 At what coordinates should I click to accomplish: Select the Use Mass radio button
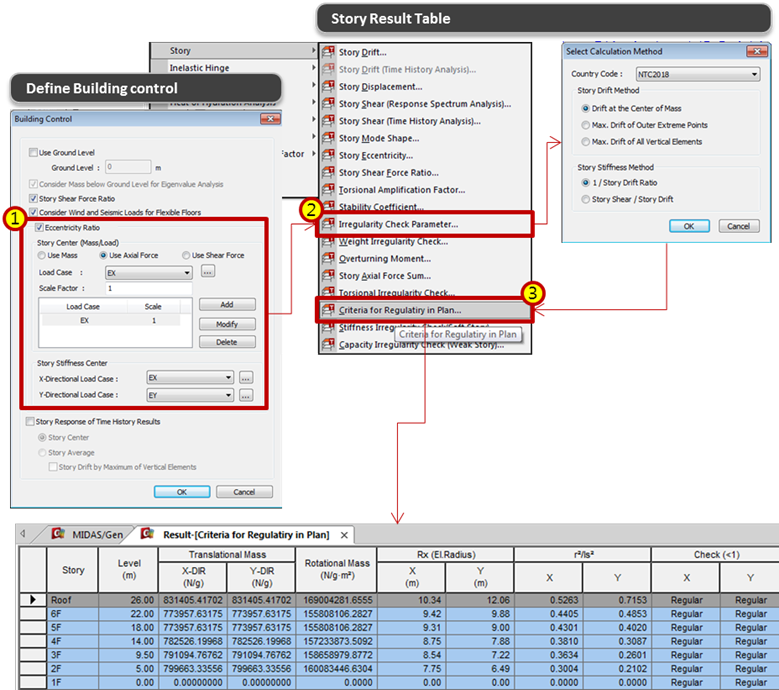[42, 255]
